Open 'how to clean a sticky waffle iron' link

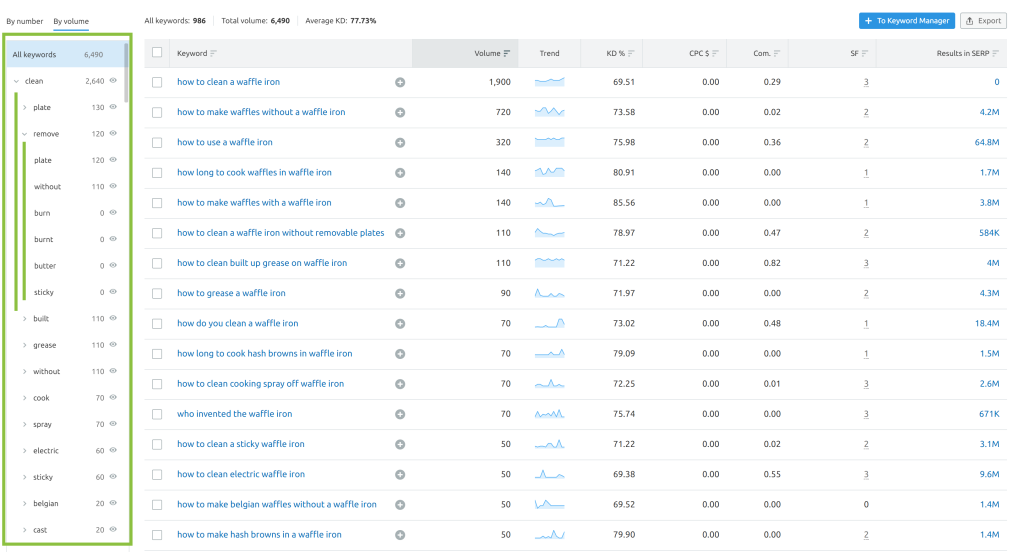click(x=240, y=444)
